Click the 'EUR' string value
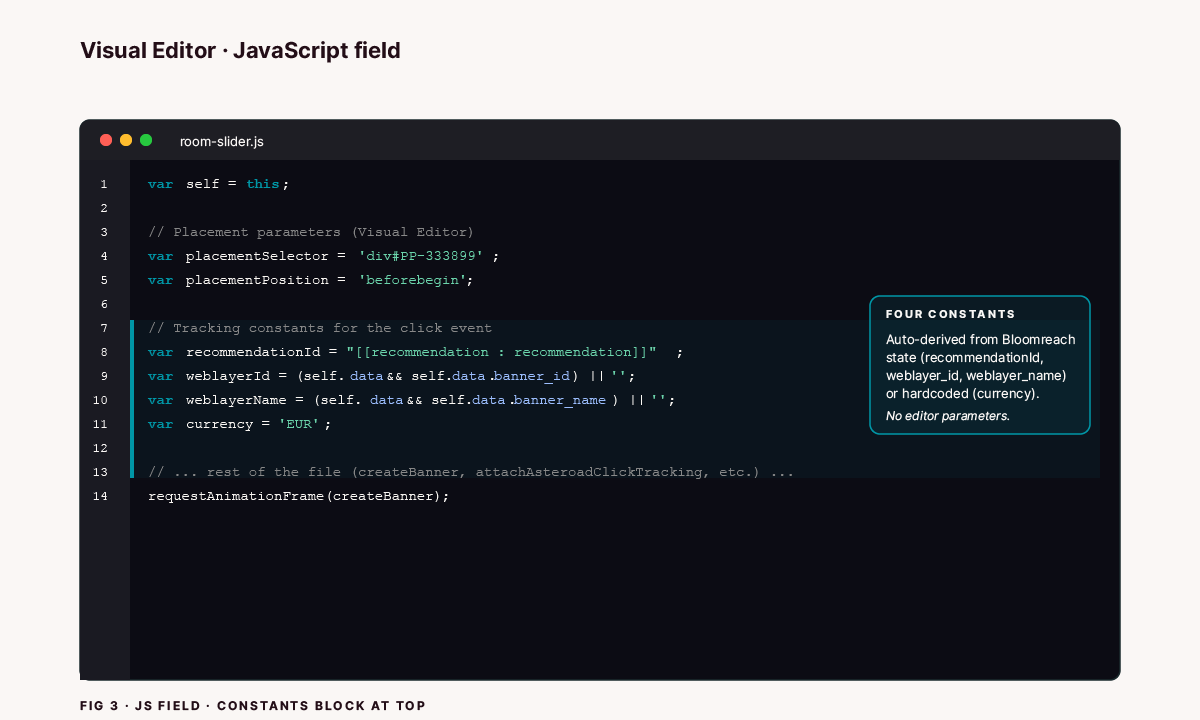 (x=299, y=424)
